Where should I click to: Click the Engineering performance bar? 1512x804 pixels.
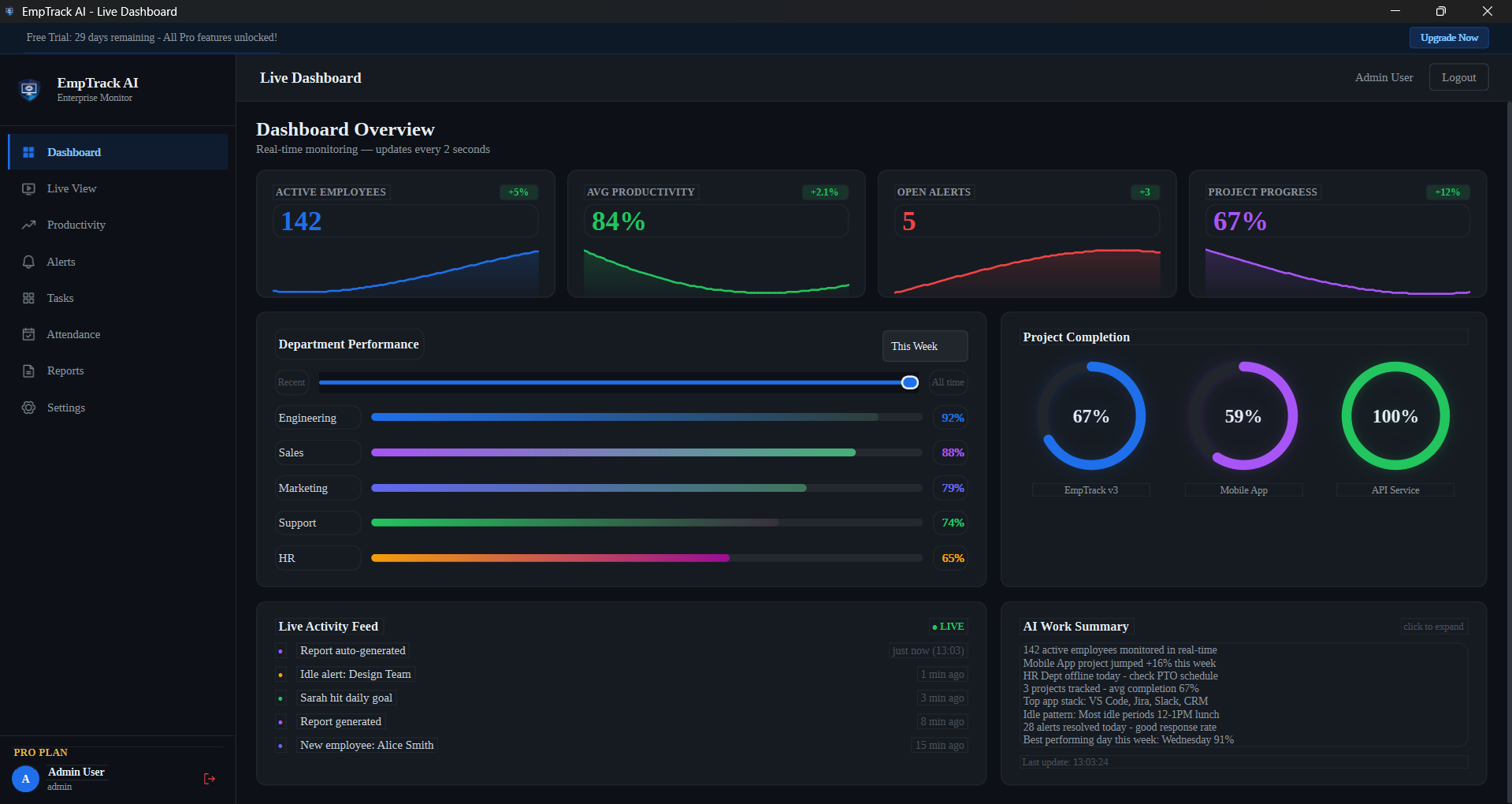646,417
